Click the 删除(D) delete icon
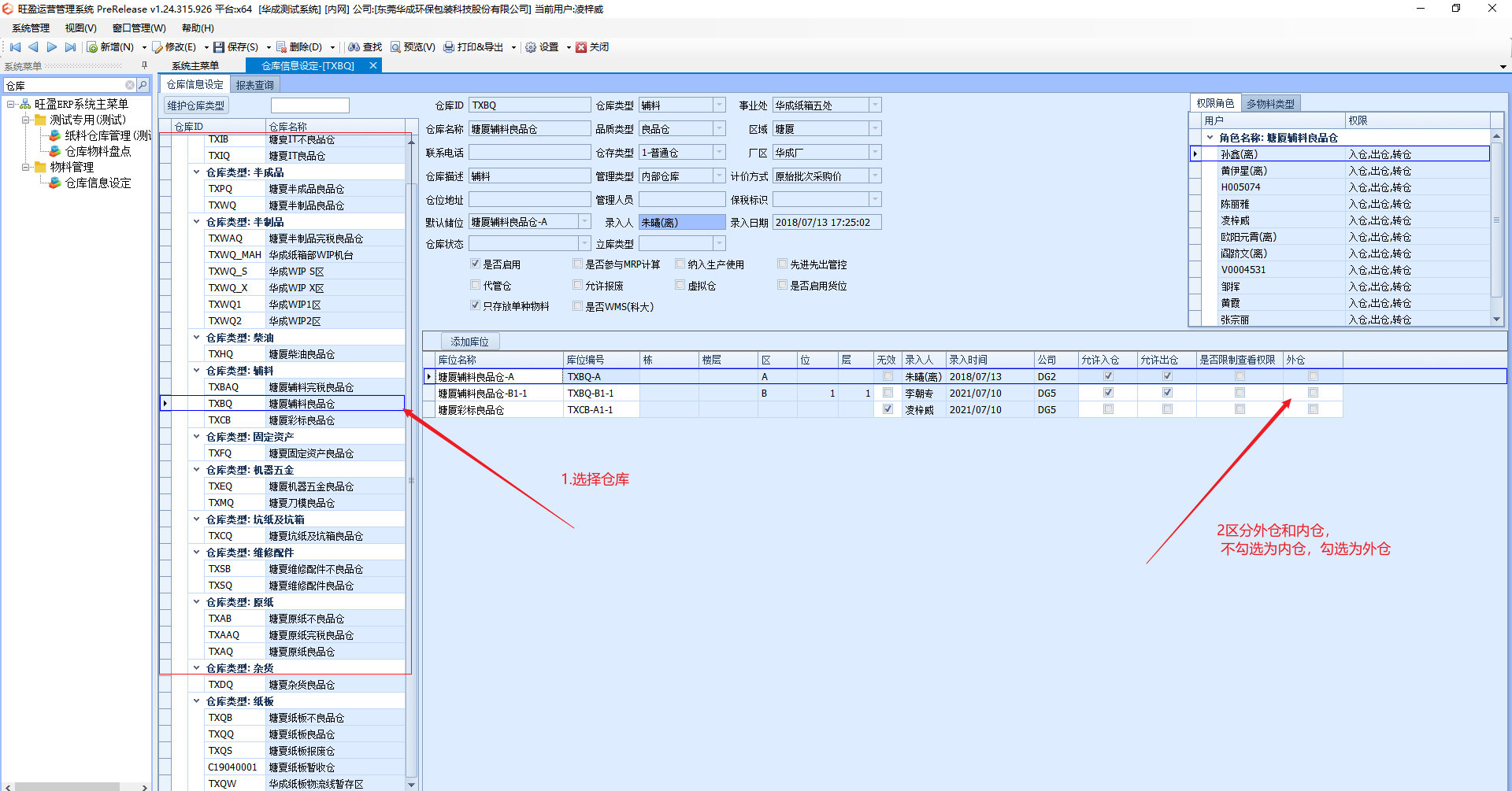Screen dimensions: 1512x791 click(x=281, y=47)
